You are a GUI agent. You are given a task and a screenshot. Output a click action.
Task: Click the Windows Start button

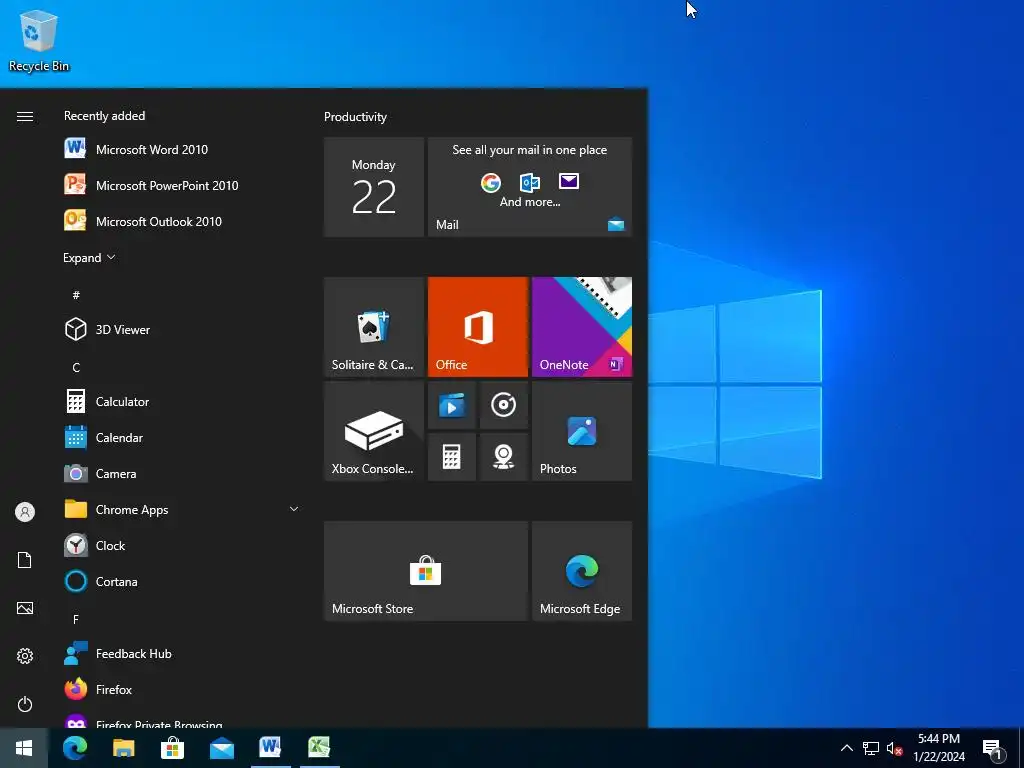click(x=24, y=748)
